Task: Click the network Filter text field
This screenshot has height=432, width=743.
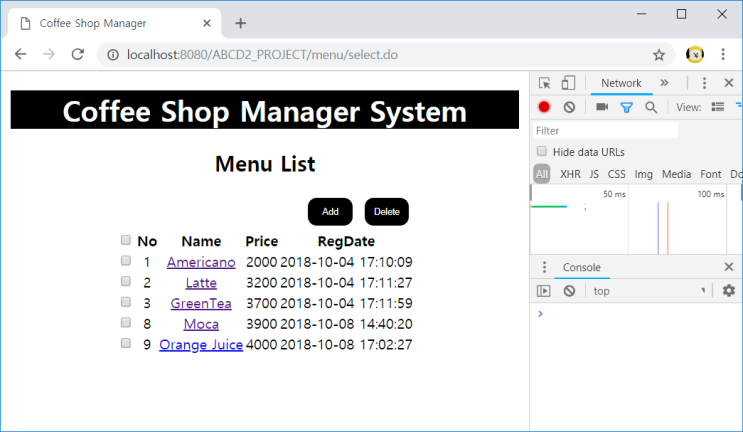Action: (x=605, y=130)
